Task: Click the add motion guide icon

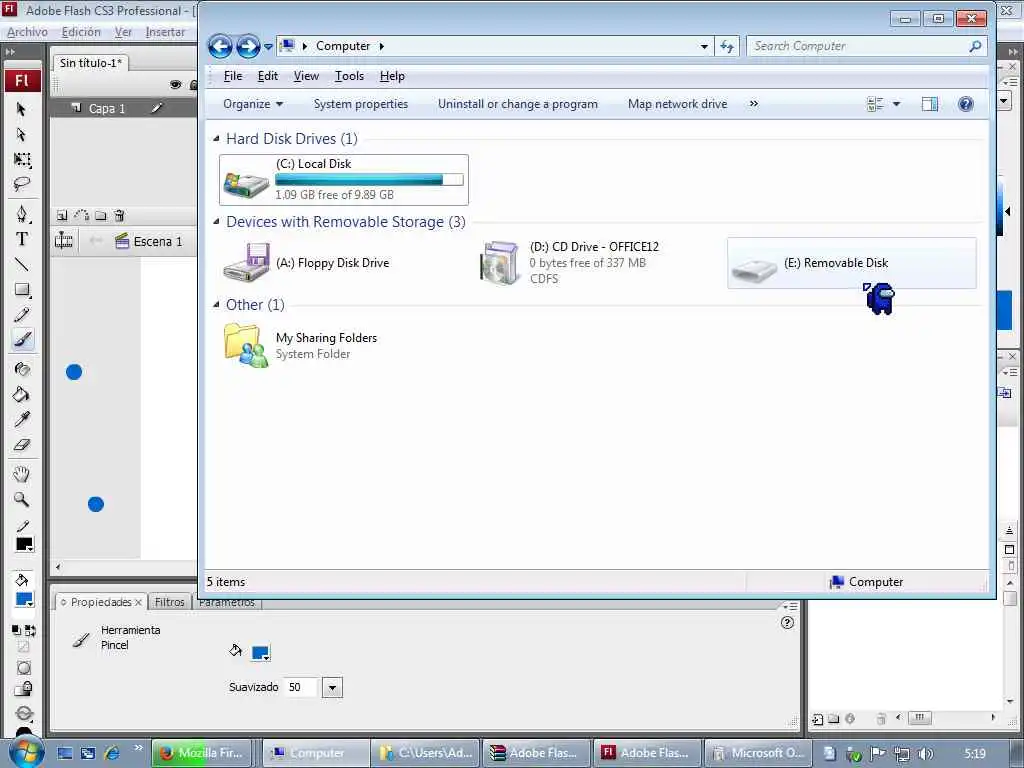Action: click(82, 215)
